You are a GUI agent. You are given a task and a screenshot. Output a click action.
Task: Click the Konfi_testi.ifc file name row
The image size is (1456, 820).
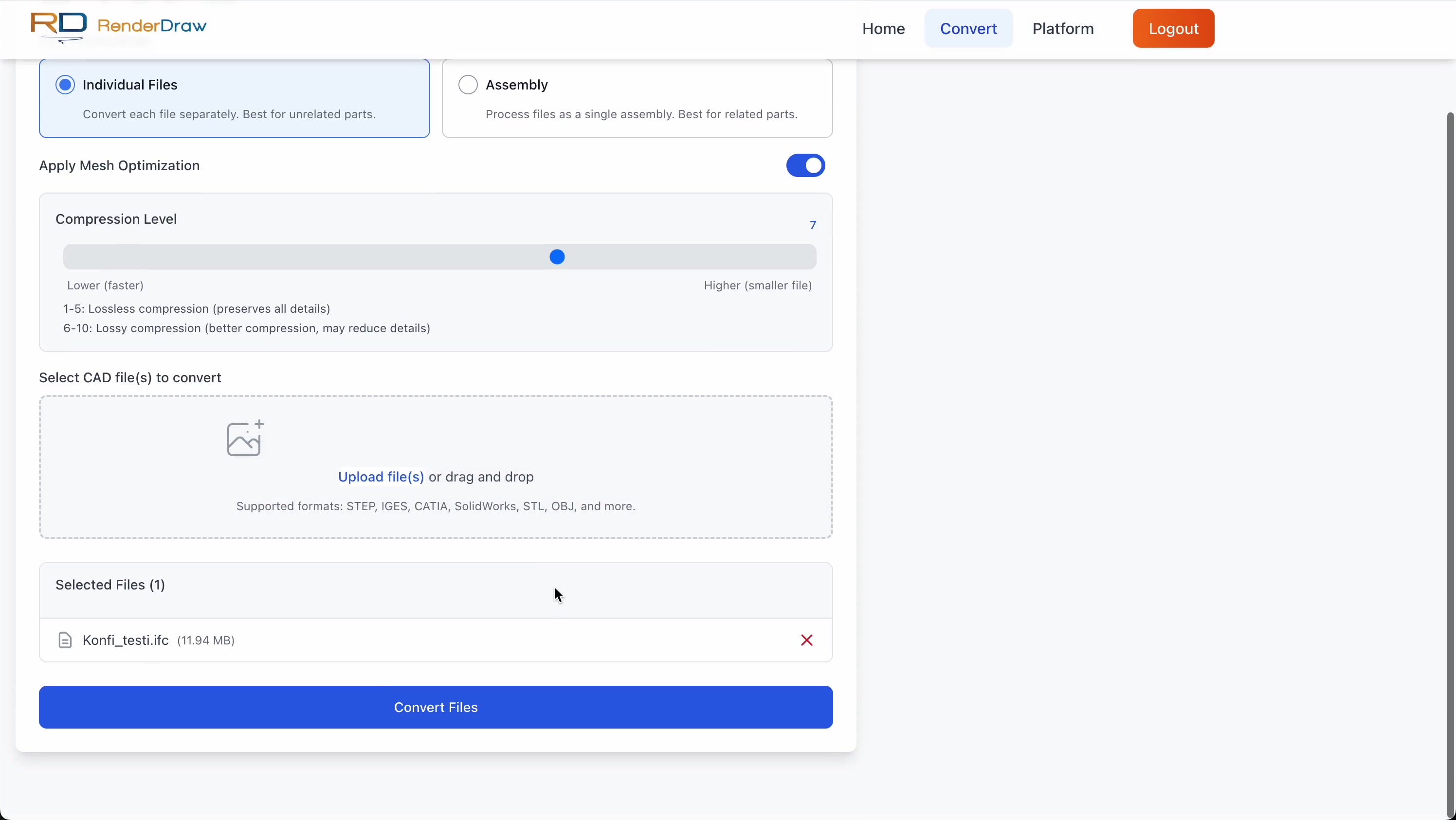tap(126, 640)
